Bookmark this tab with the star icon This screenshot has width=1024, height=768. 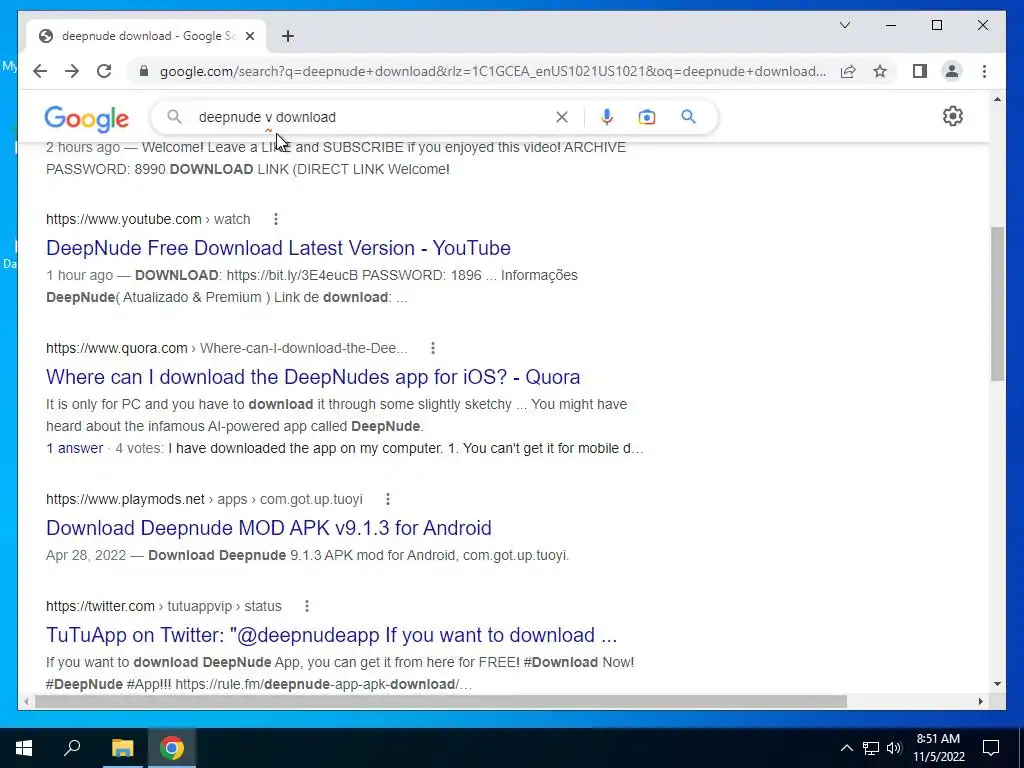pos(880,71)
